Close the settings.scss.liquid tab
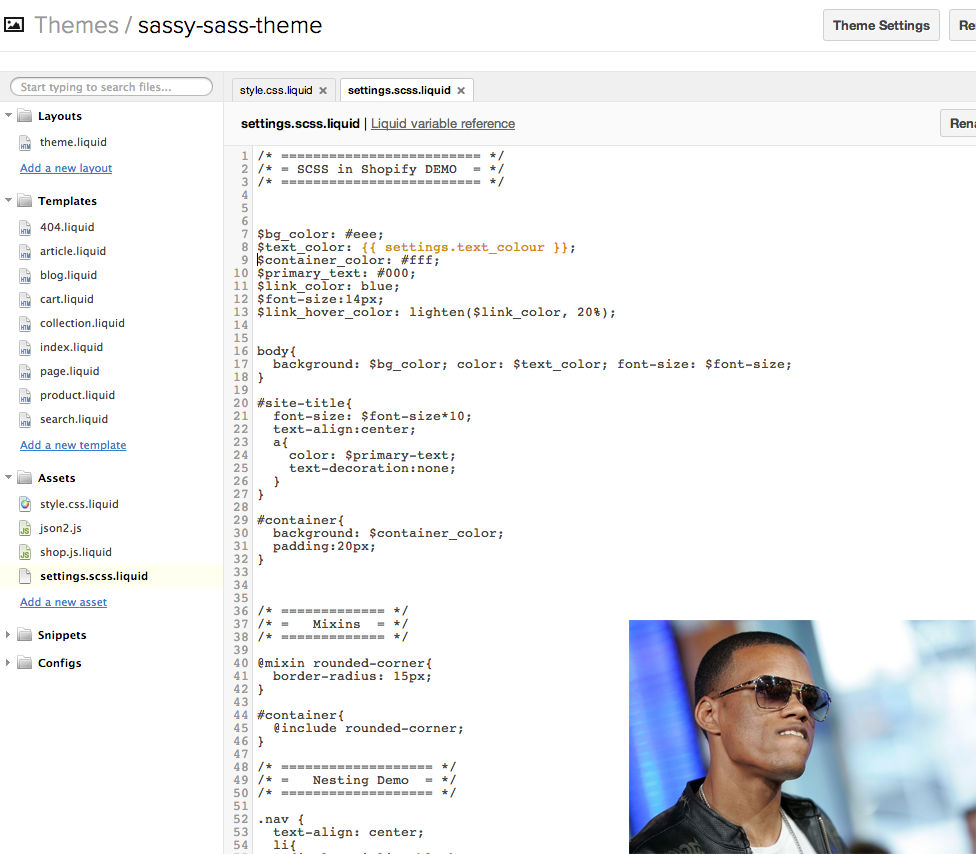 pyautogui.click(x=461, y=91)
